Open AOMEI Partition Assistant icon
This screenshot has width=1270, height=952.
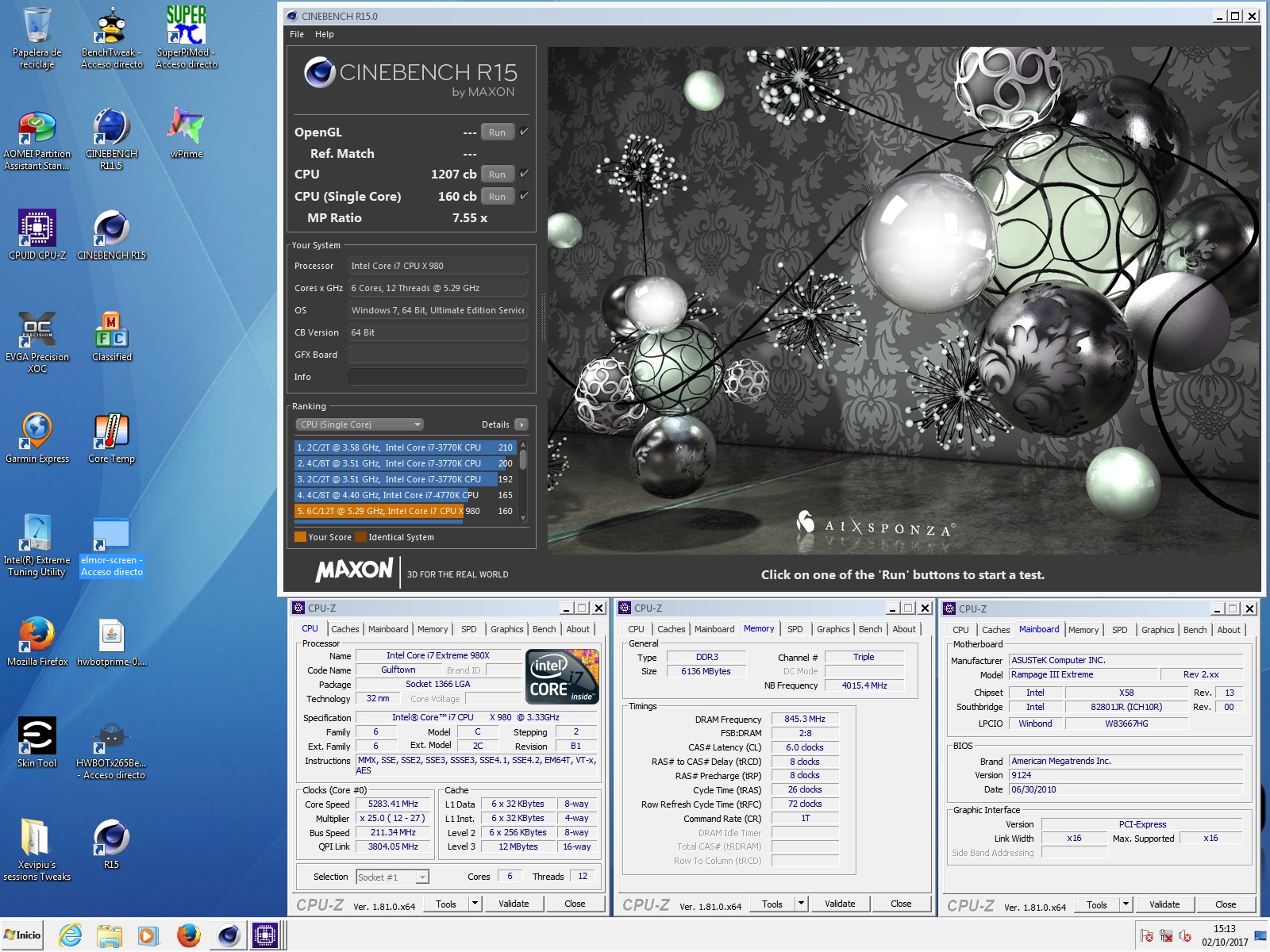click(37, 140)
